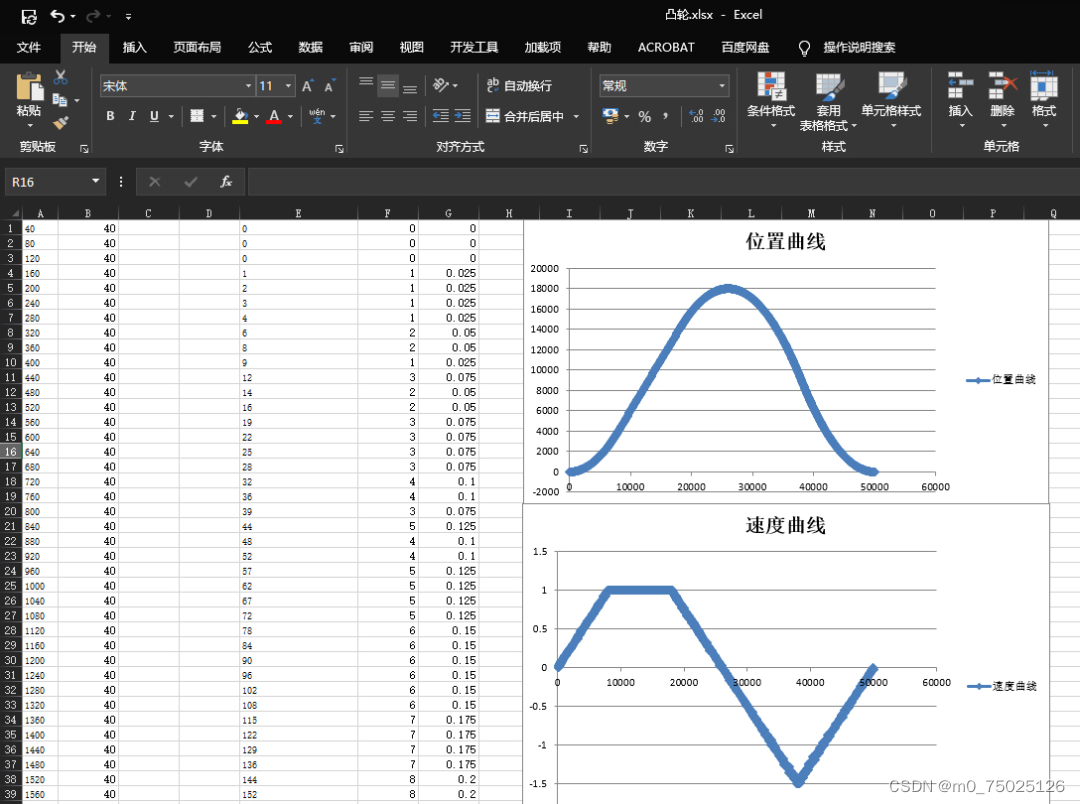Toggle top vertical alignment

pos(366,83)
